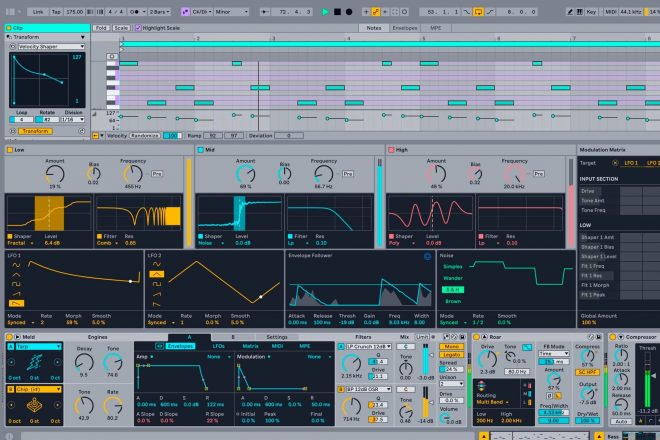This screenshot has height=440, width=660.
Task: Select triangle waveform icon in LFO 2
Action: (157, 274)
